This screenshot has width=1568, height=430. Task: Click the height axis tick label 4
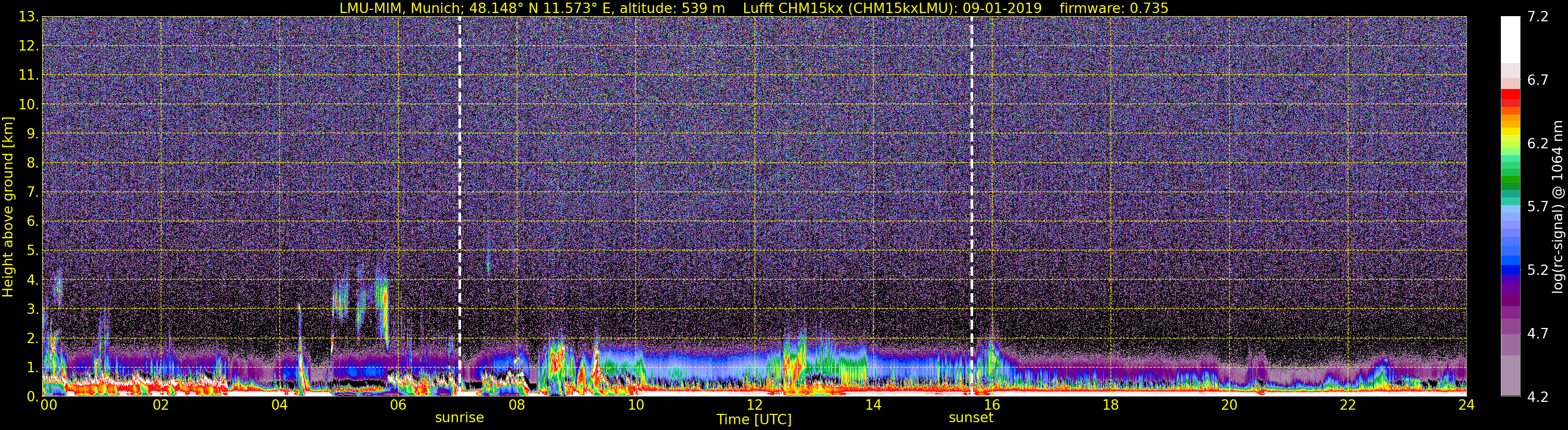(32, 280)
